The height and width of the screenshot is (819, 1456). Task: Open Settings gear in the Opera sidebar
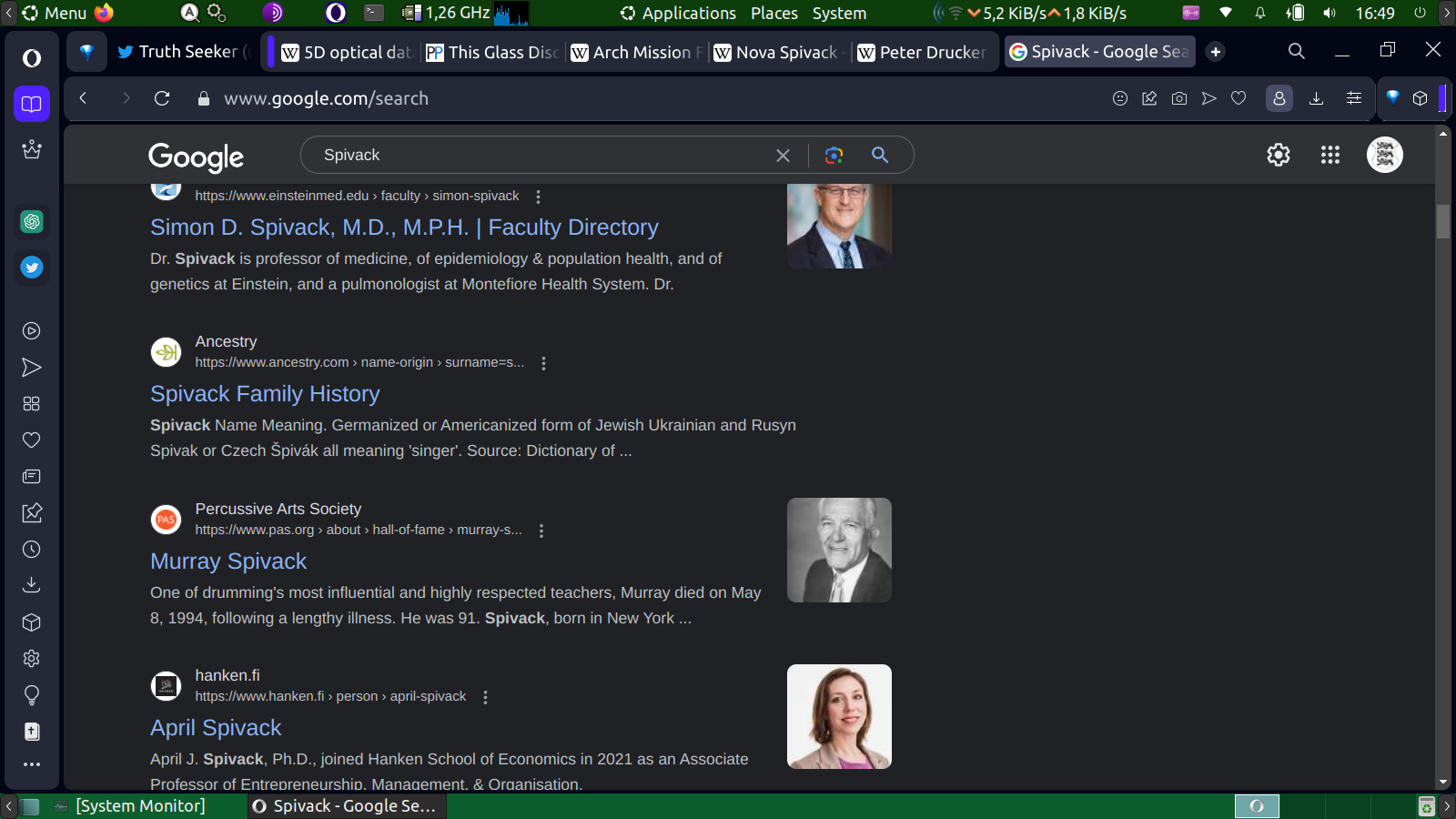pyautogui.click(x=32, y=659)
